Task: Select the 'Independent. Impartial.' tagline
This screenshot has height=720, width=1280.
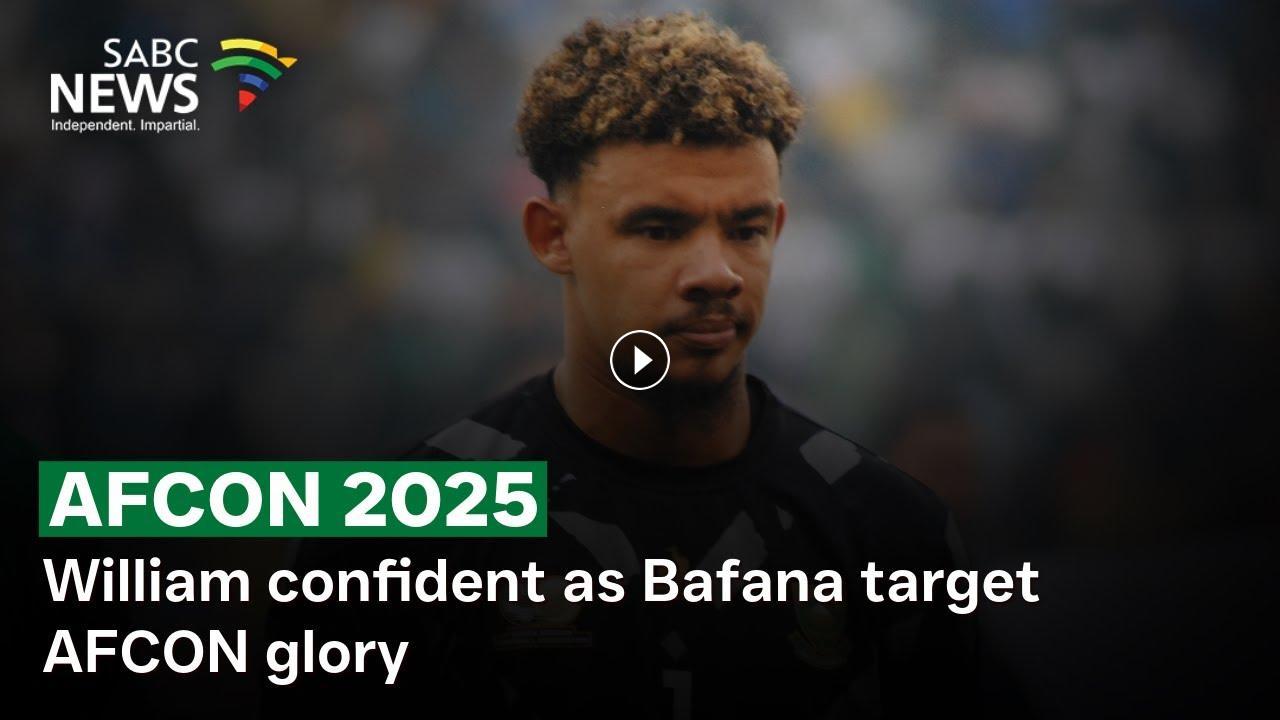Action: click(125, 125)
